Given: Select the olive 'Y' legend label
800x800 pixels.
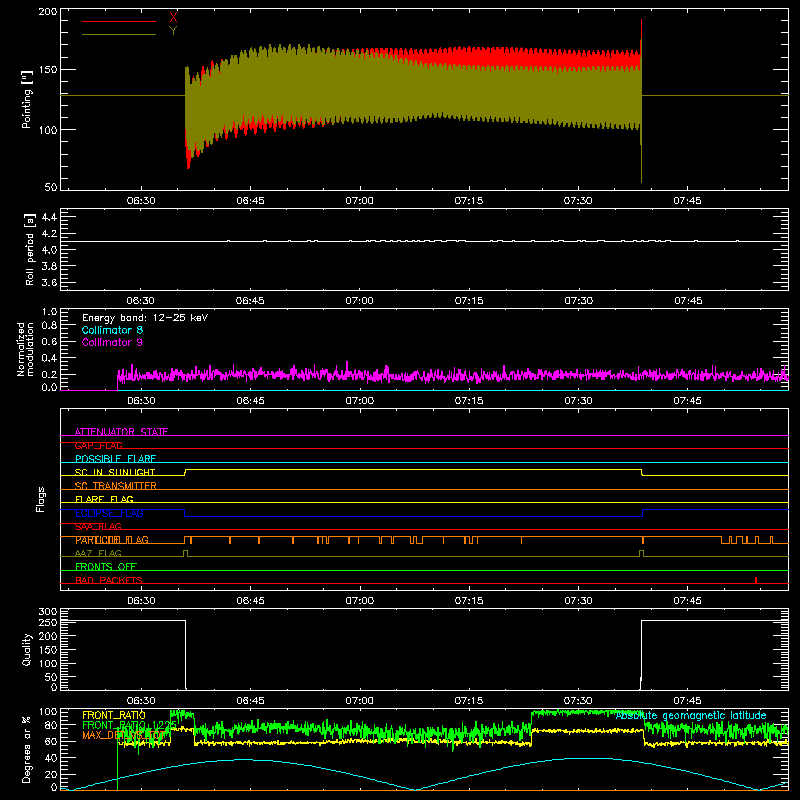Looking at the screenshot, I should [173, 31].
